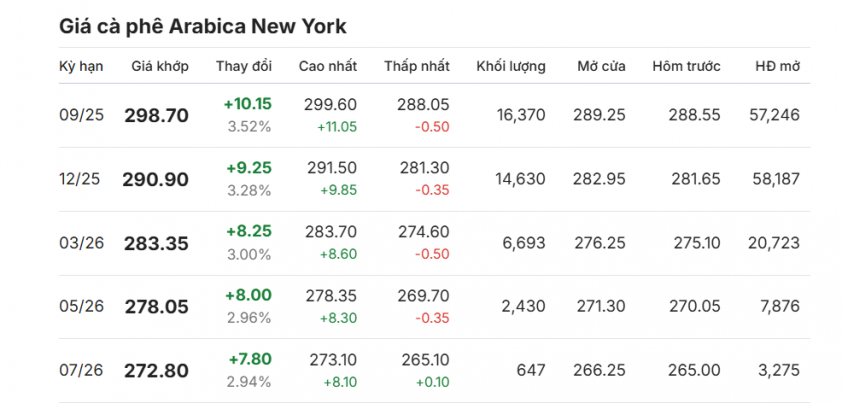Click the +10.15 change value
842x403 pixels.
(248, 104)
